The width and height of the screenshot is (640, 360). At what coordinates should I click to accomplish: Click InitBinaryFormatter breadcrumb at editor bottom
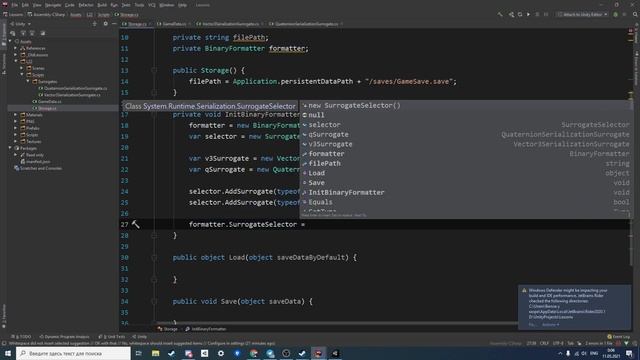[206, 329]
